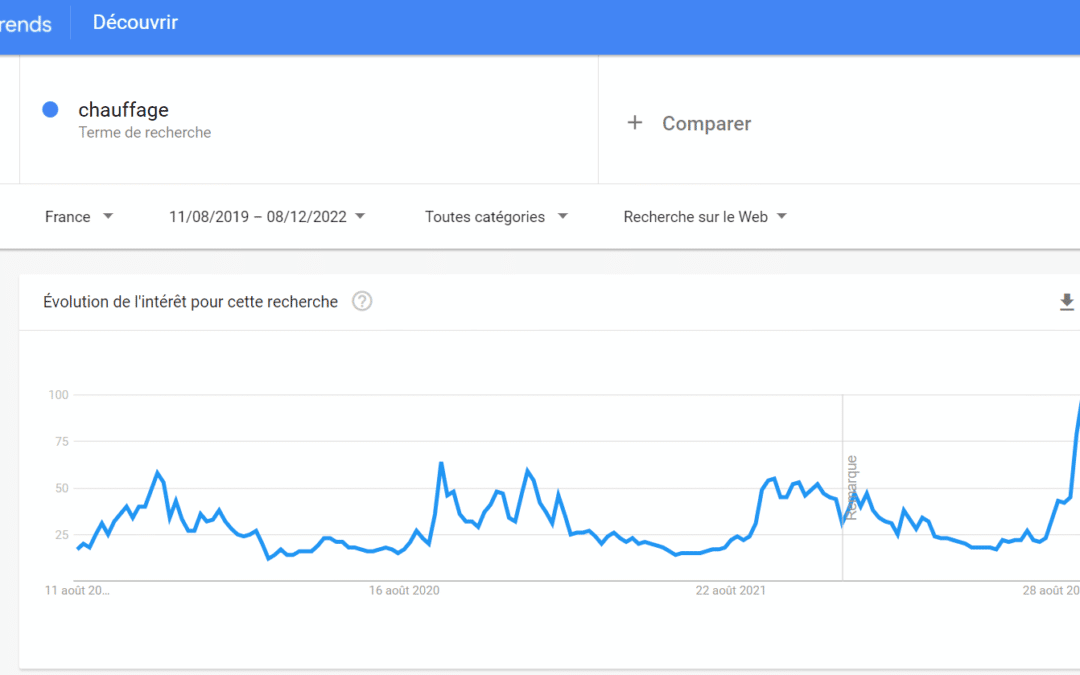The height and width of the screenshot is (675, 1080).
Task: Click the Comparer button to add a term
Action: click(x=689, y=123)
